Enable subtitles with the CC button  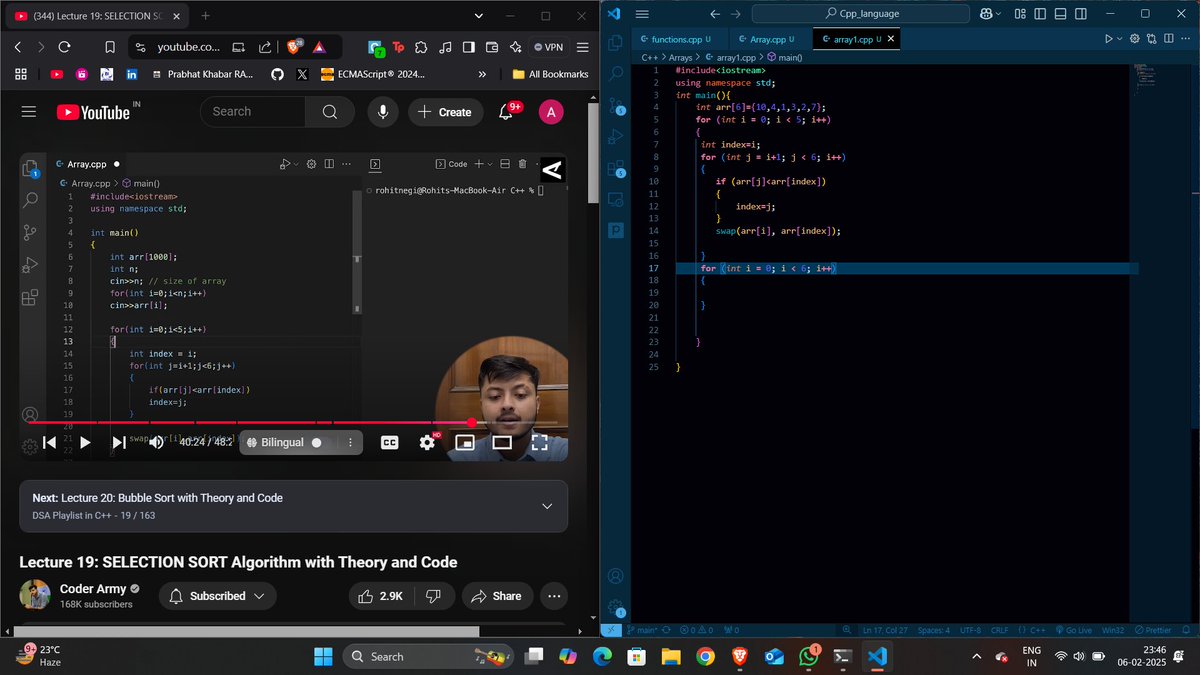coord(389,442)
